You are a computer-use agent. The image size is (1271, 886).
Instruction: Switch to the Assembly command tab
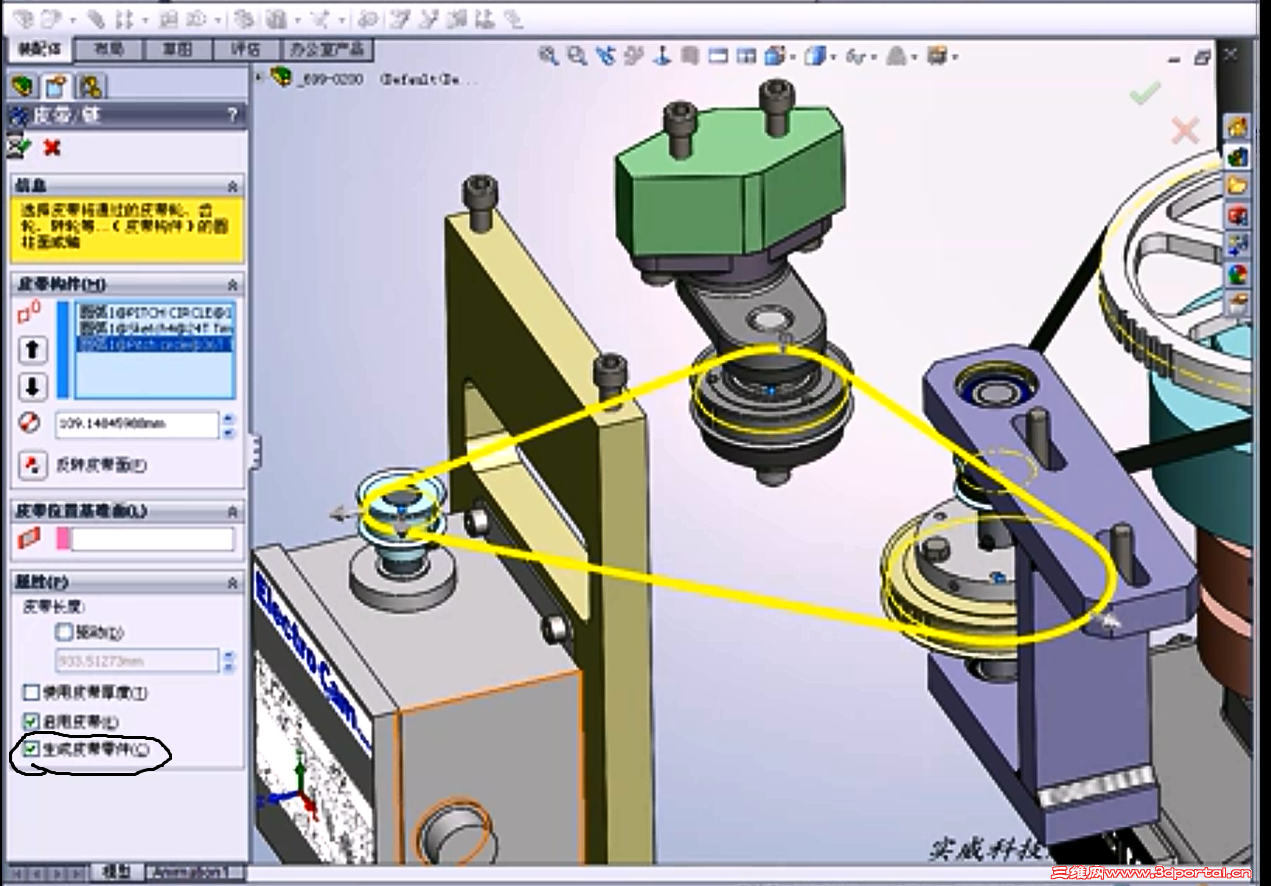pyautogui.click(x=38, y=48)
